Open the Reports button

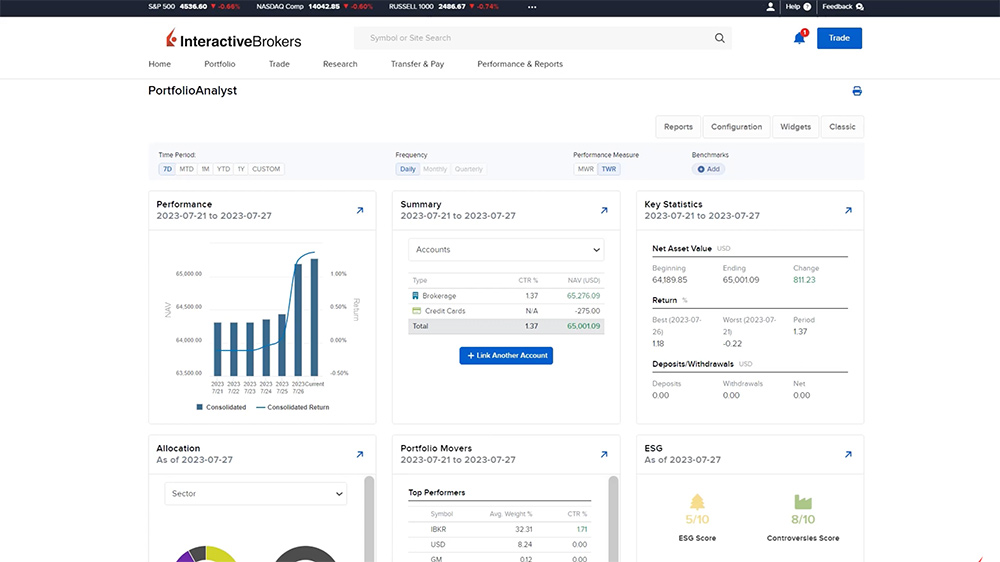pyautogui.click(x=678, y=126)
